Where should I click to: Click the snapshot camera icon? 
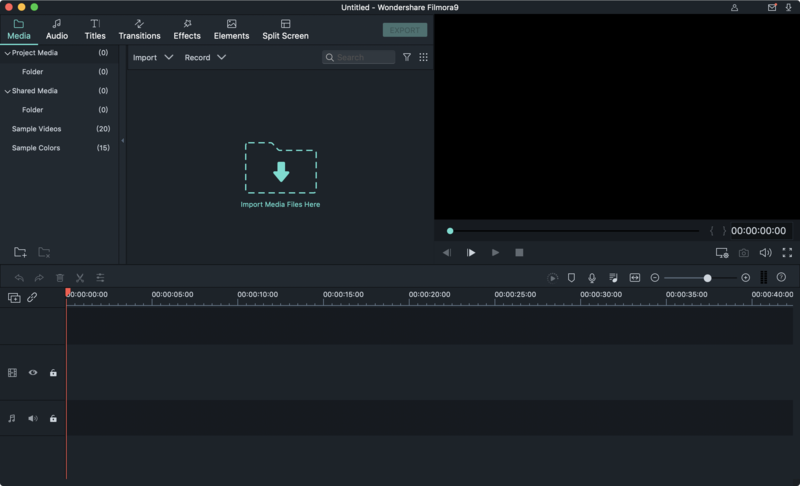tap(743, 253)
